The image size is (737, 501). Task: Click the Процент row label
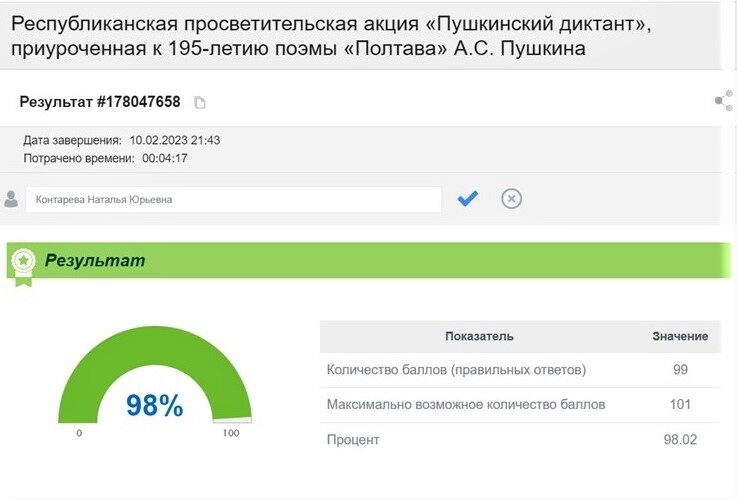tap(353, 440)
